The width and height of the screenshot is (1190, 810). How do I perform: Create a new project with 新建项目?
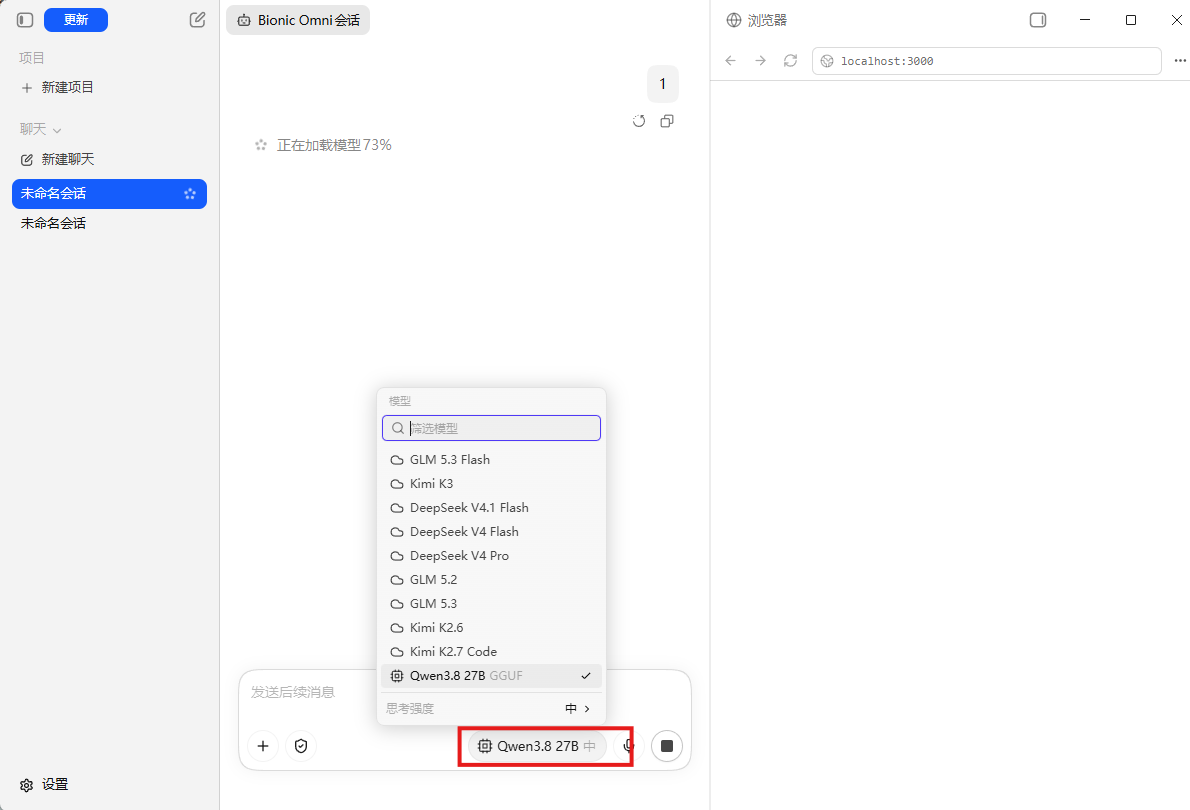[58, 87]
